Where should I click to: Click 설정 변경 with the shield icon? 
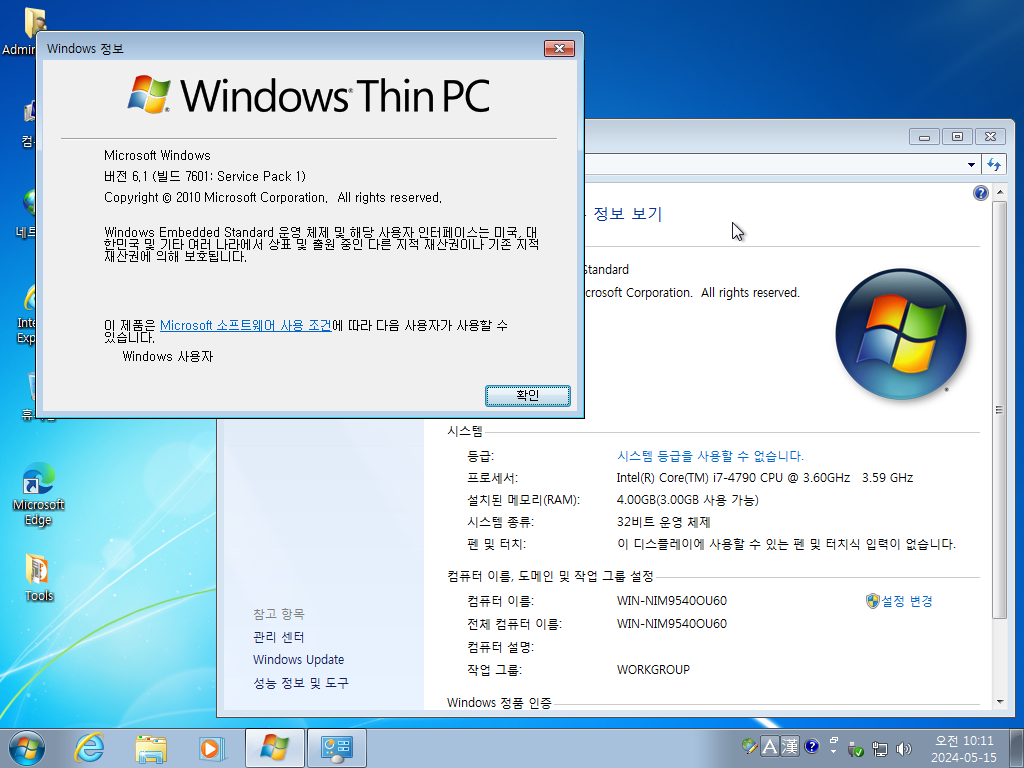point(899,601)
